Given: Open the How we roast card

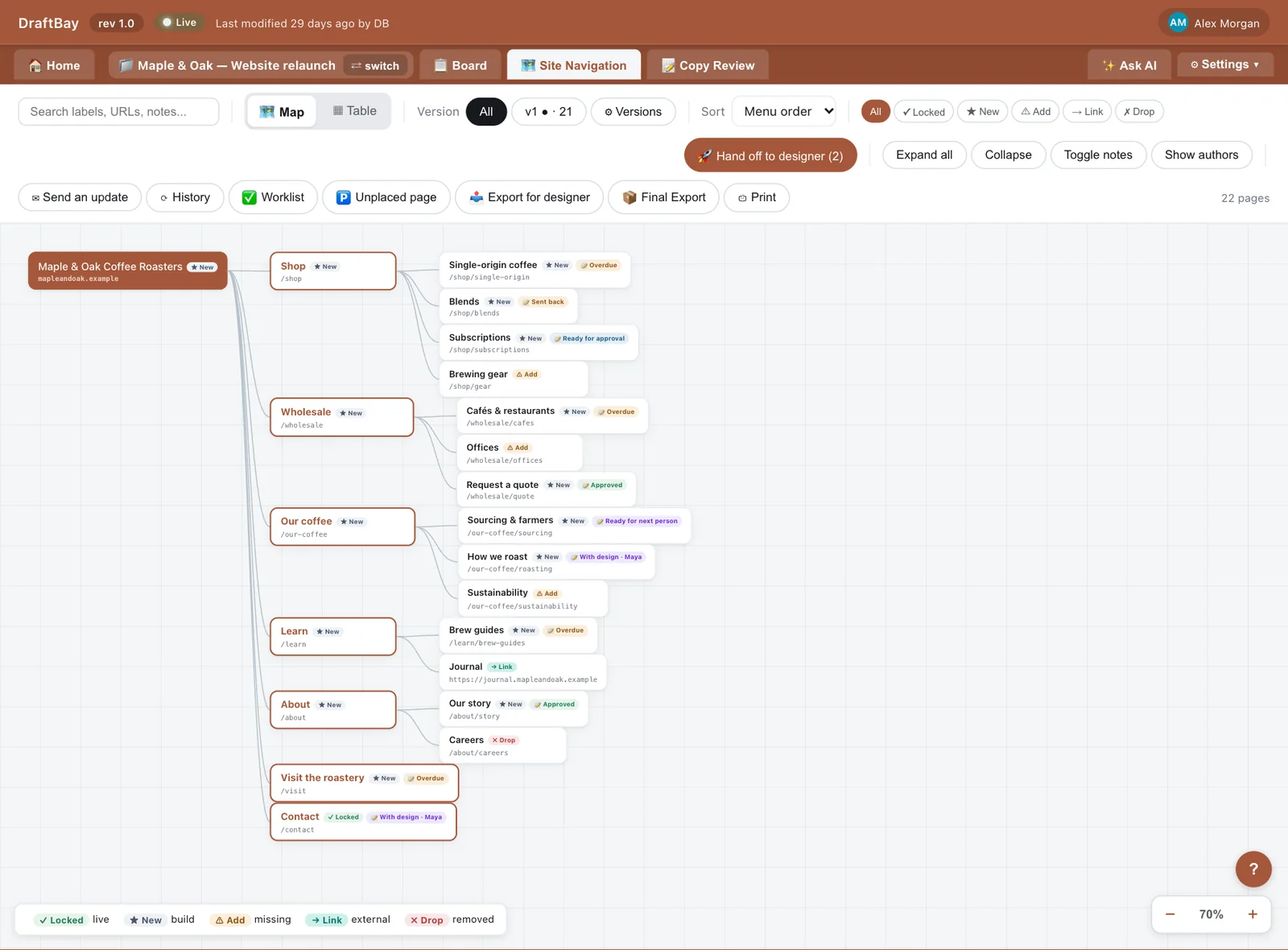Looking at the screenshot, I should [557, 562].
